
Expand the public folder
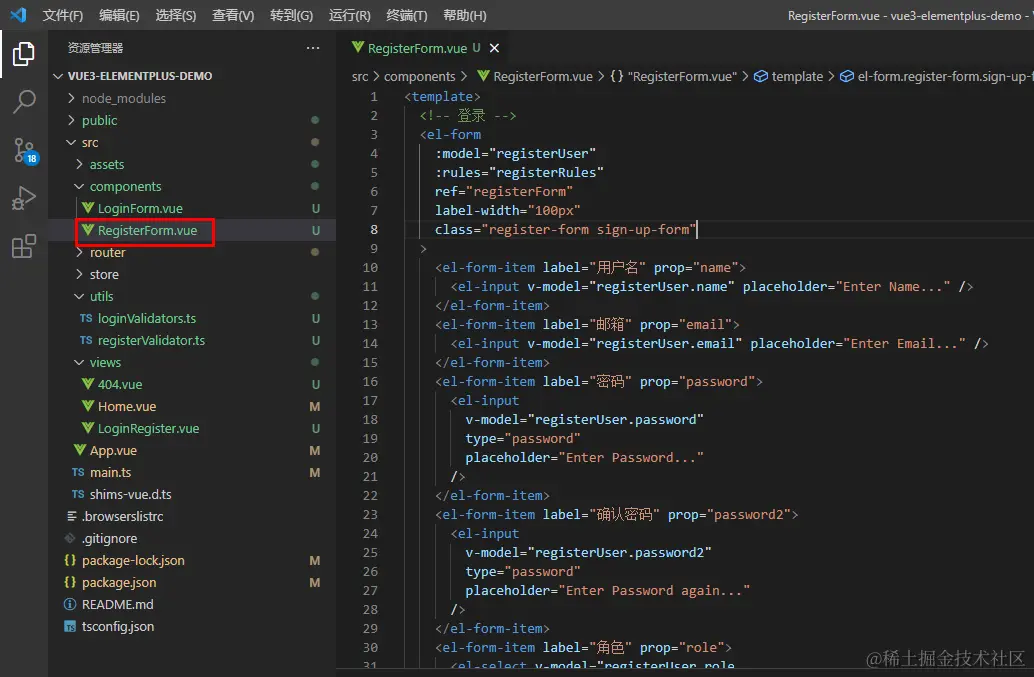click(71, 120)
